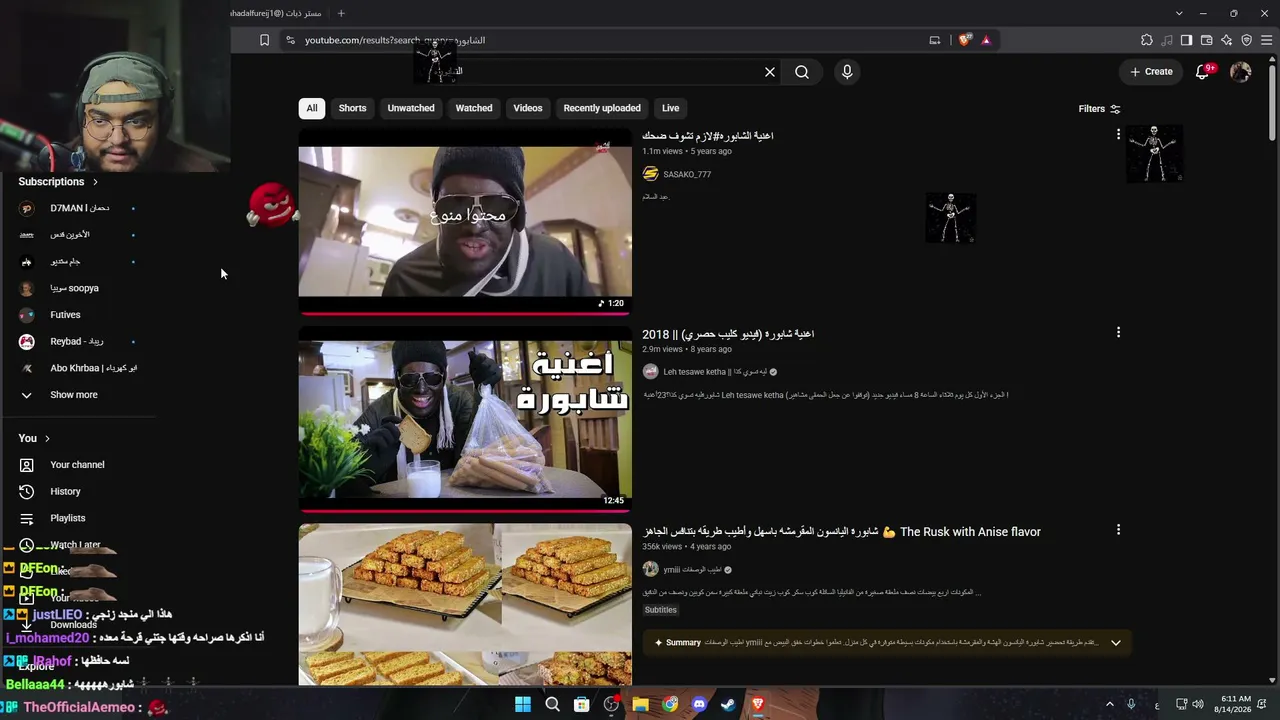Open the Leo AI sparkle icon
This screenshot has height=720, width=1280.
pos(1227,40)
